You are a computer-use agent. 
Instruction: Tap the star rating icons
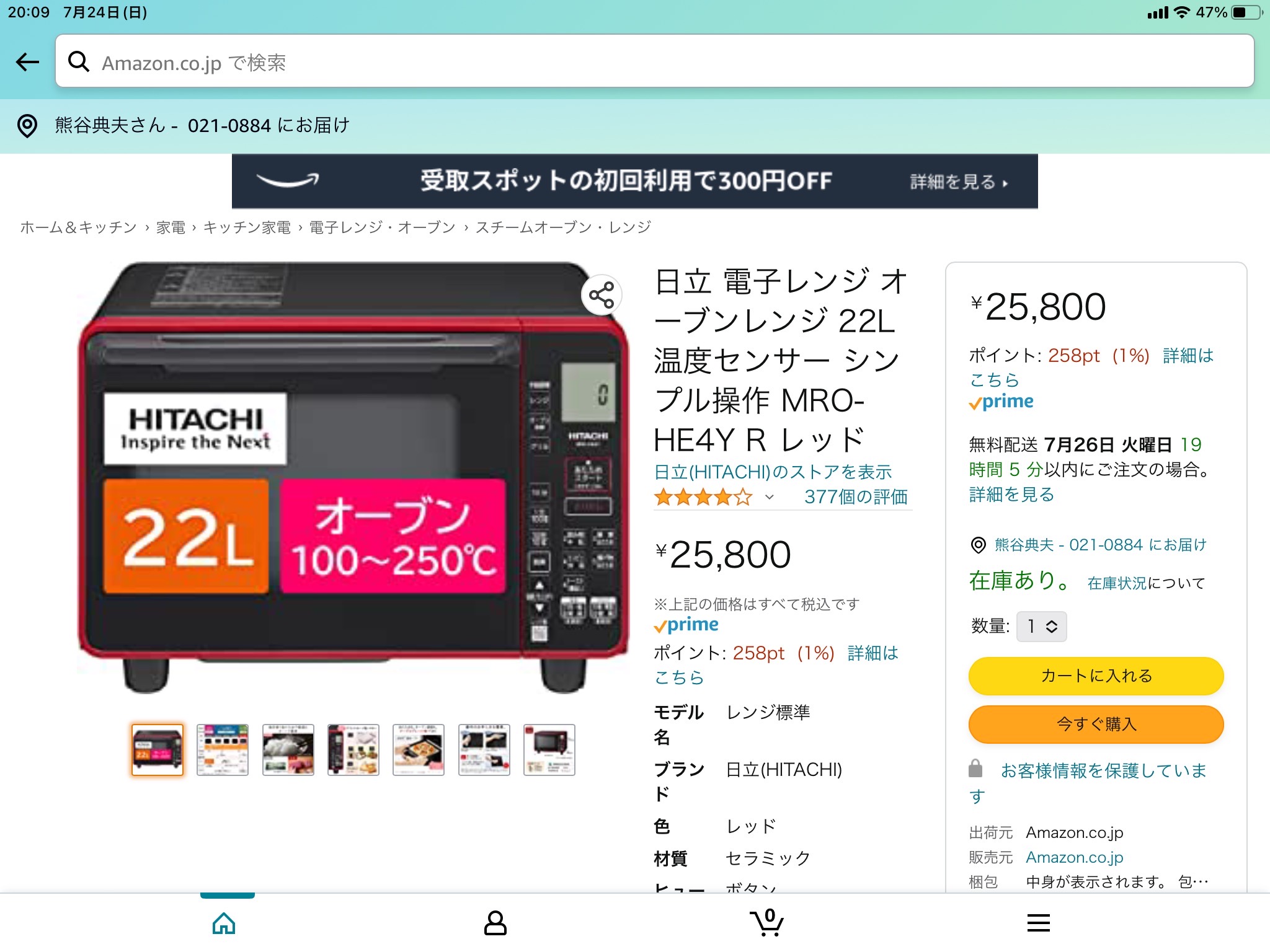pos(703,497)
